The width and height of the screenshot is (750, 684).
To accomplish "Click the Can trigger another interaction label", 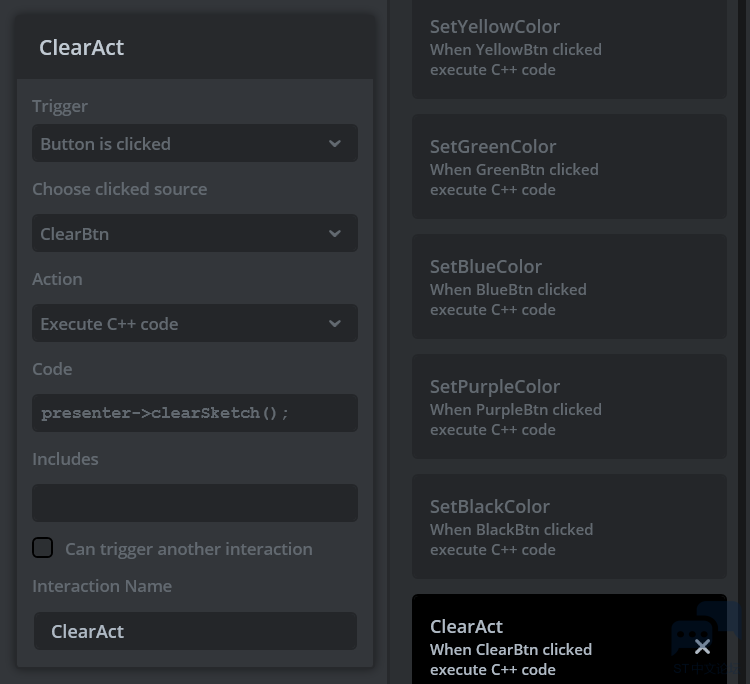I will tap(189, 549).
